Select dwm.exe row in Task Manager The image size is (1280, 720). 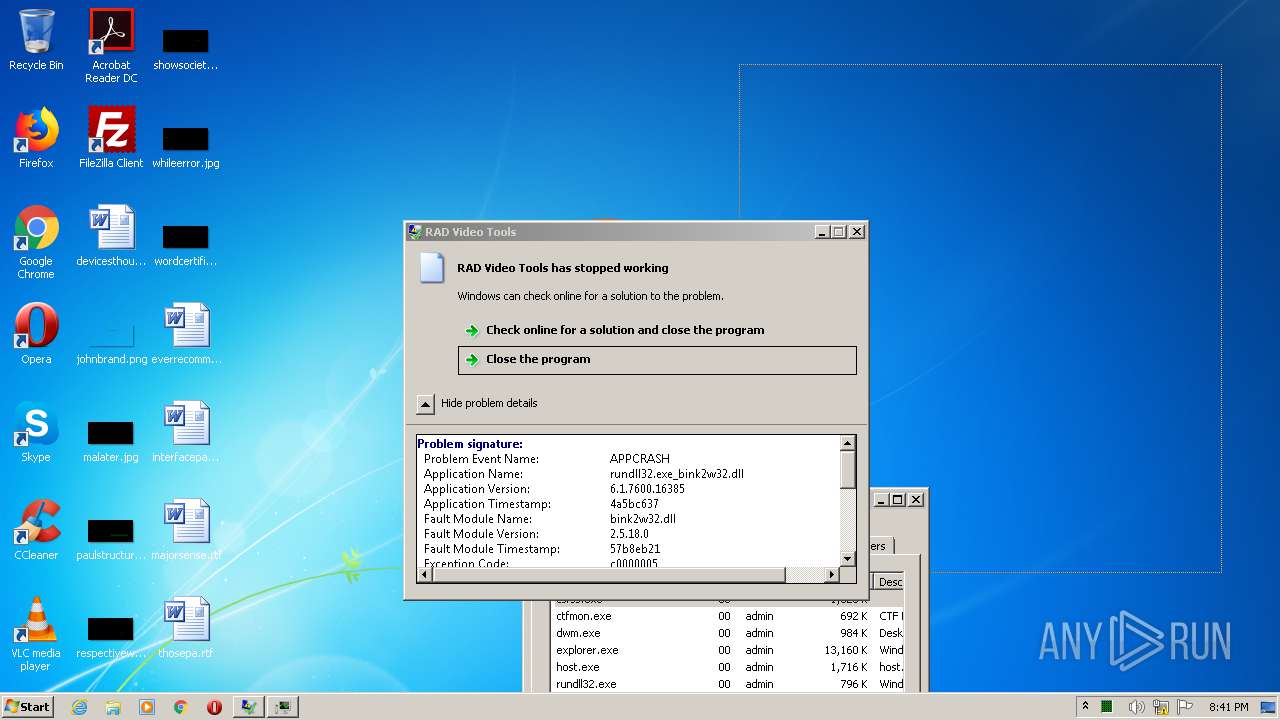[x=728, y=633]
